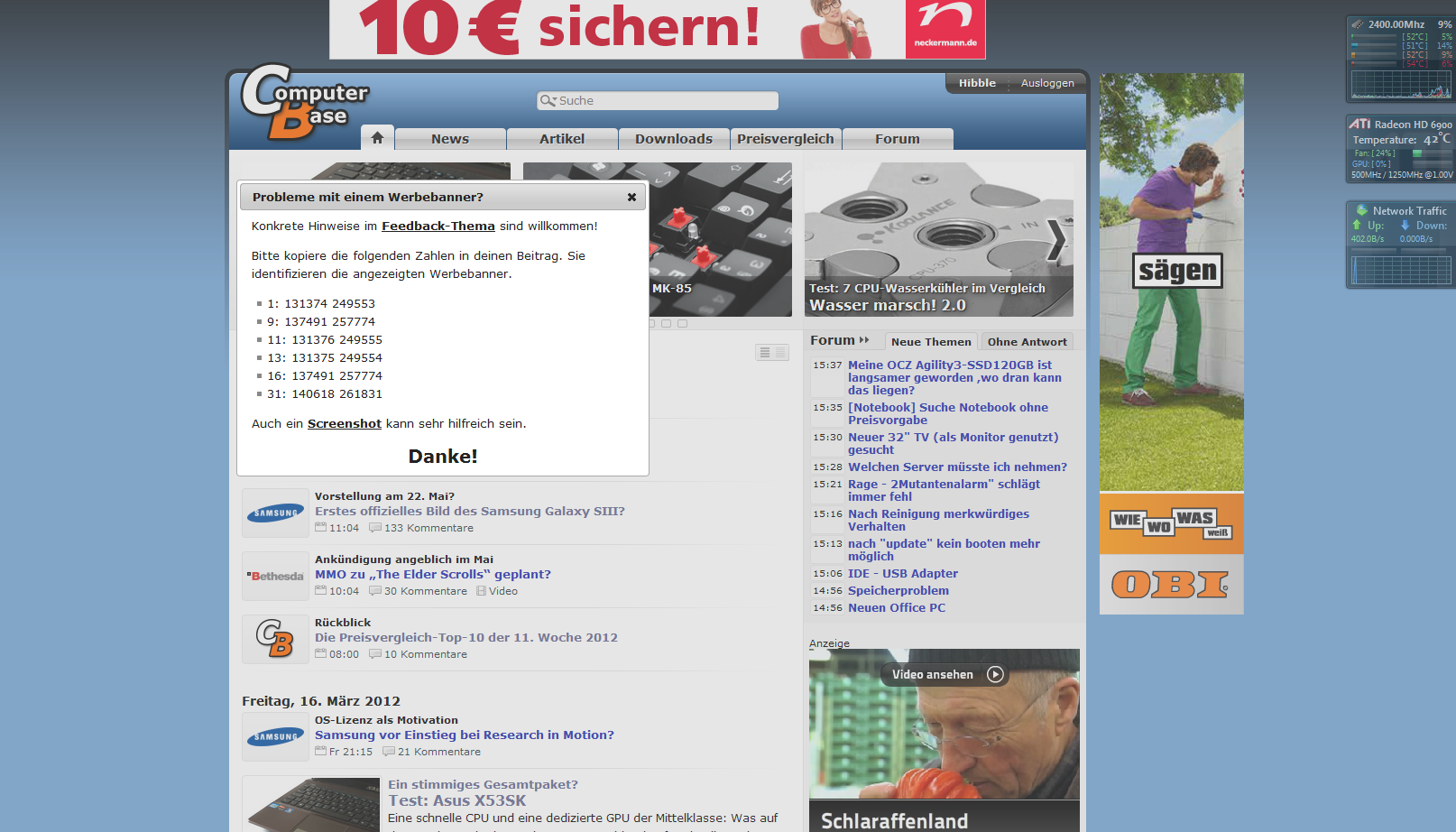Screen dimensions: 1456x832
Task: Open the Hibble user profile link
Action: click(x=977, y=83)
